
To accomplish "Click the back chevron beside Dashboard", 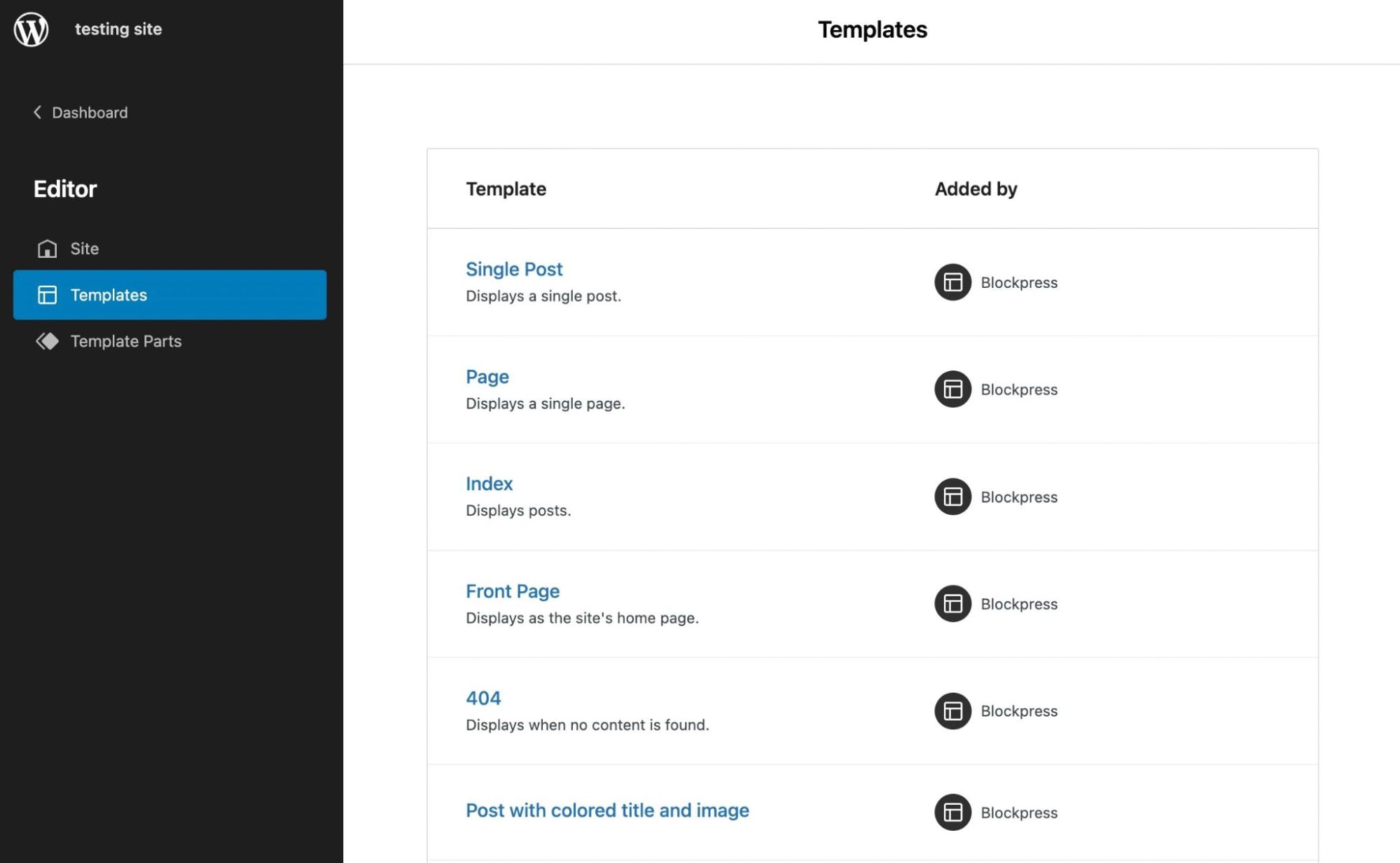I will coord(37,112).
